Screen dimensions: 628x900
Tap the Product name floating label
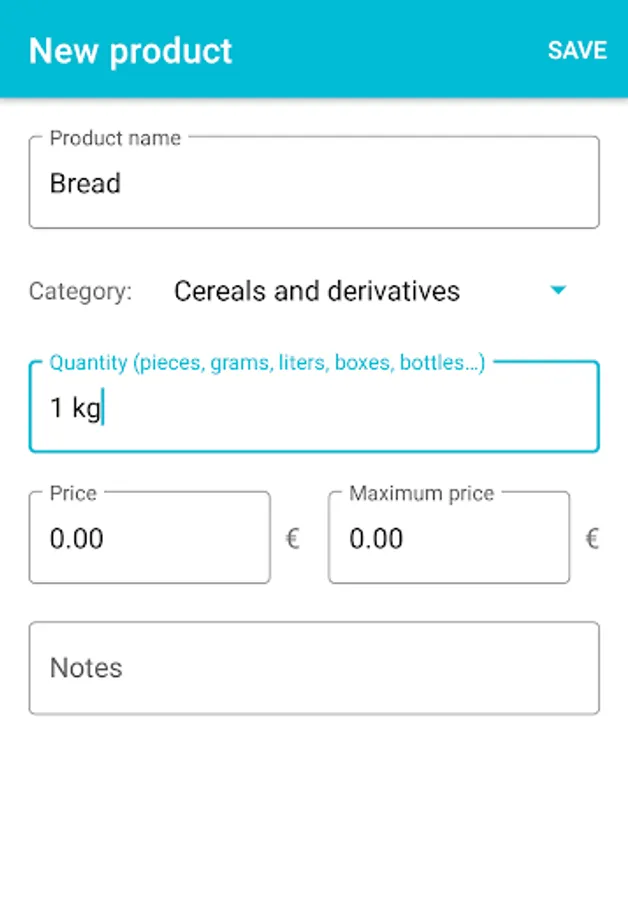[x=115, y=138]
